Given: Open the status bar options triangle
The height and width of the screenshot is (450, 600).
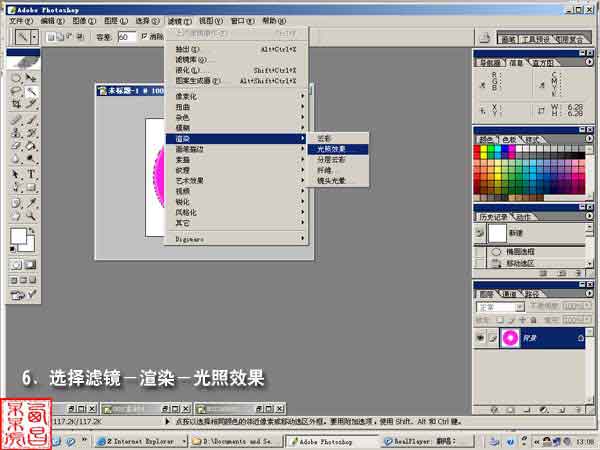Looking at the screenshot, I should (x=167, y=422).
